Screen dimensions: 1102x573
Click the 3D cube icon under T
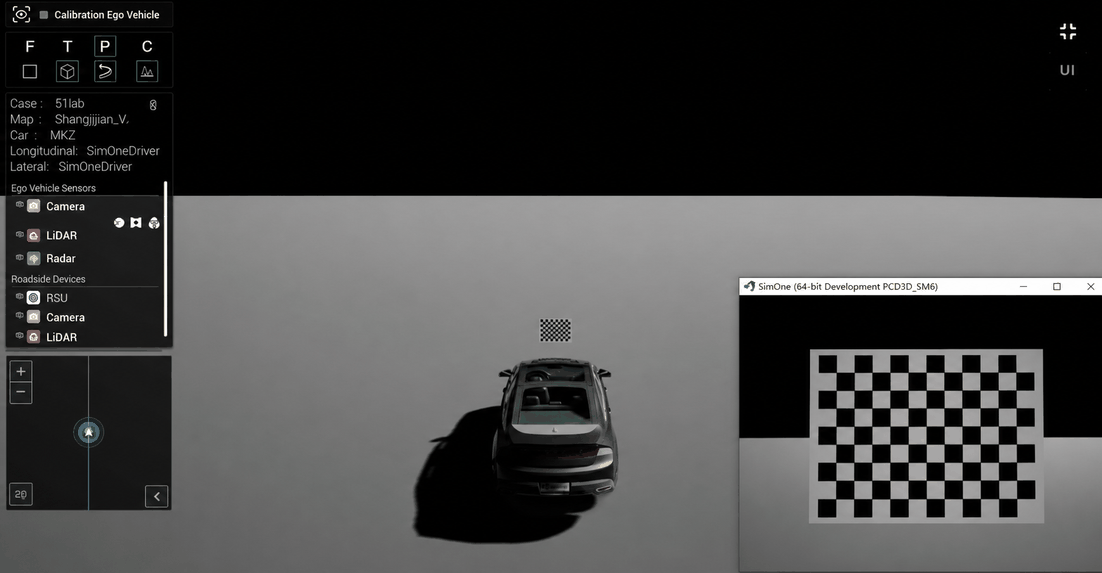67,71
